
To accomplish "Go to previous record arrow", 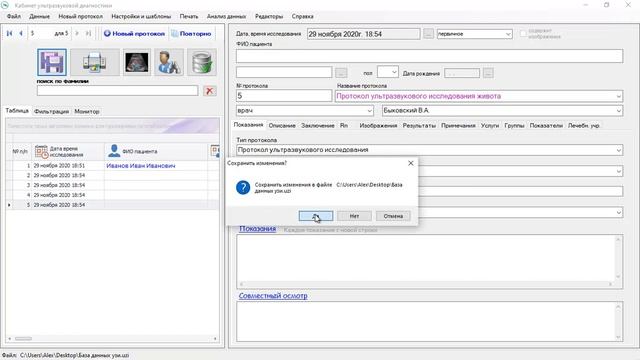I will pos(21,33).
